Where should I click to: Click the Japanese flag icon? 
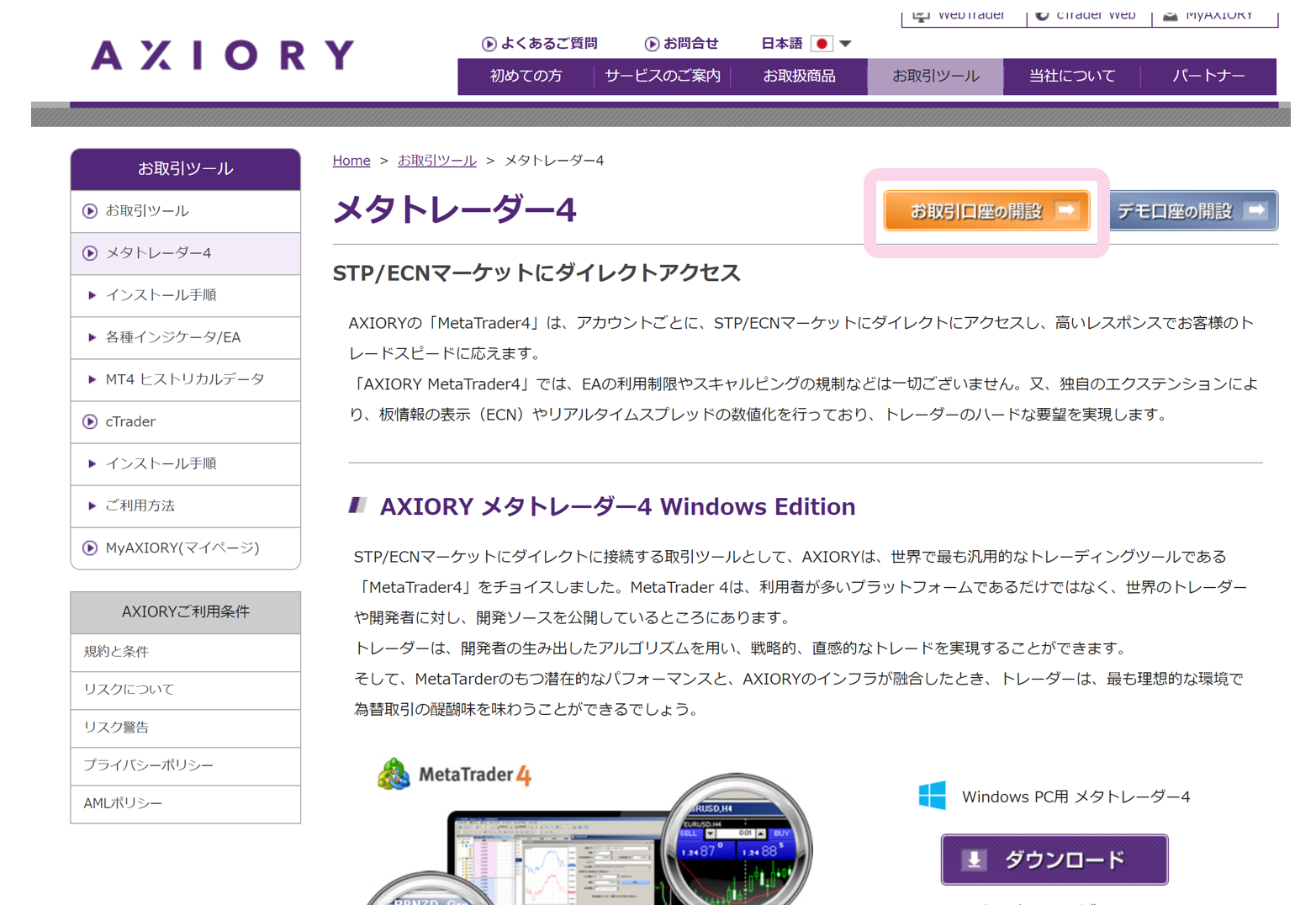pos(822,44)
